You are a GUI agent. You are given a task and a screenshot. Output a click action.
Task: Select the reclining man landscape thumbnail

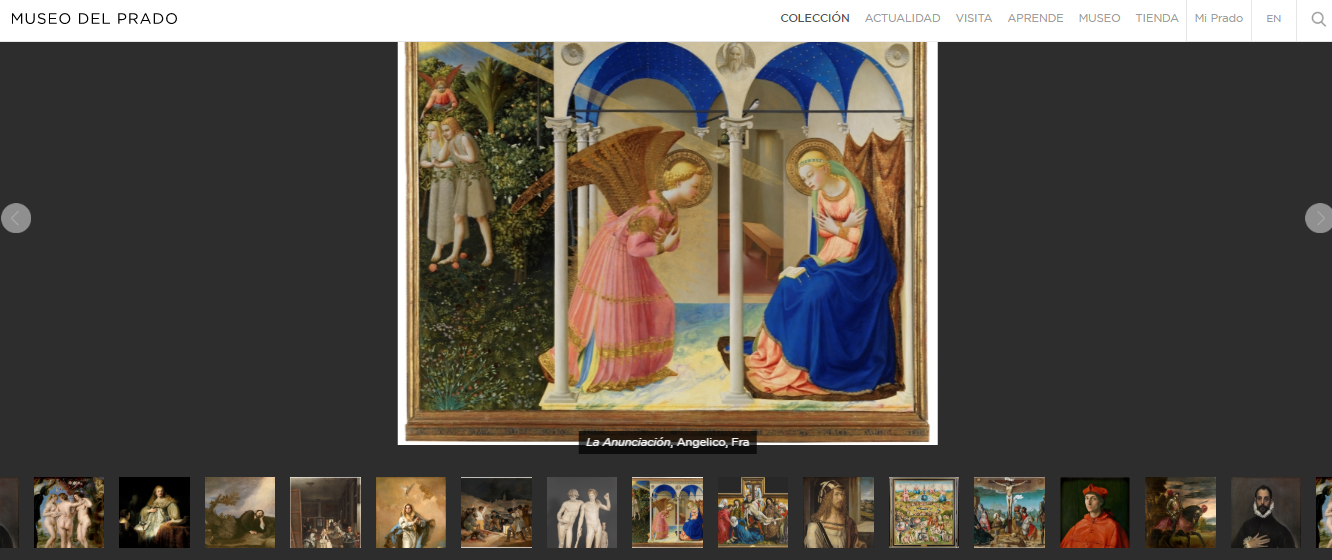240,512
